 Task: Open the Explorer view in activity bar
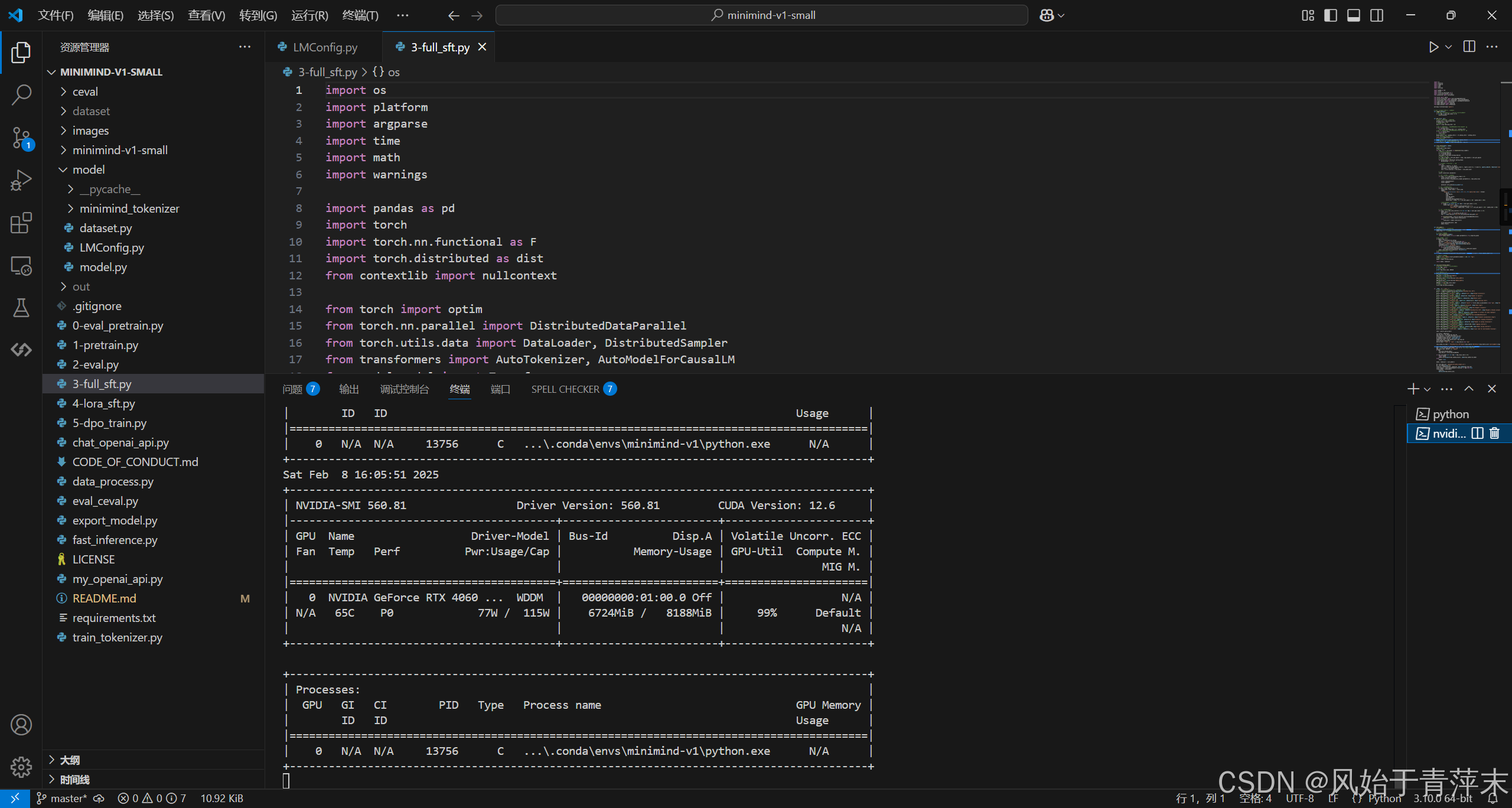[x=21, y=53]
